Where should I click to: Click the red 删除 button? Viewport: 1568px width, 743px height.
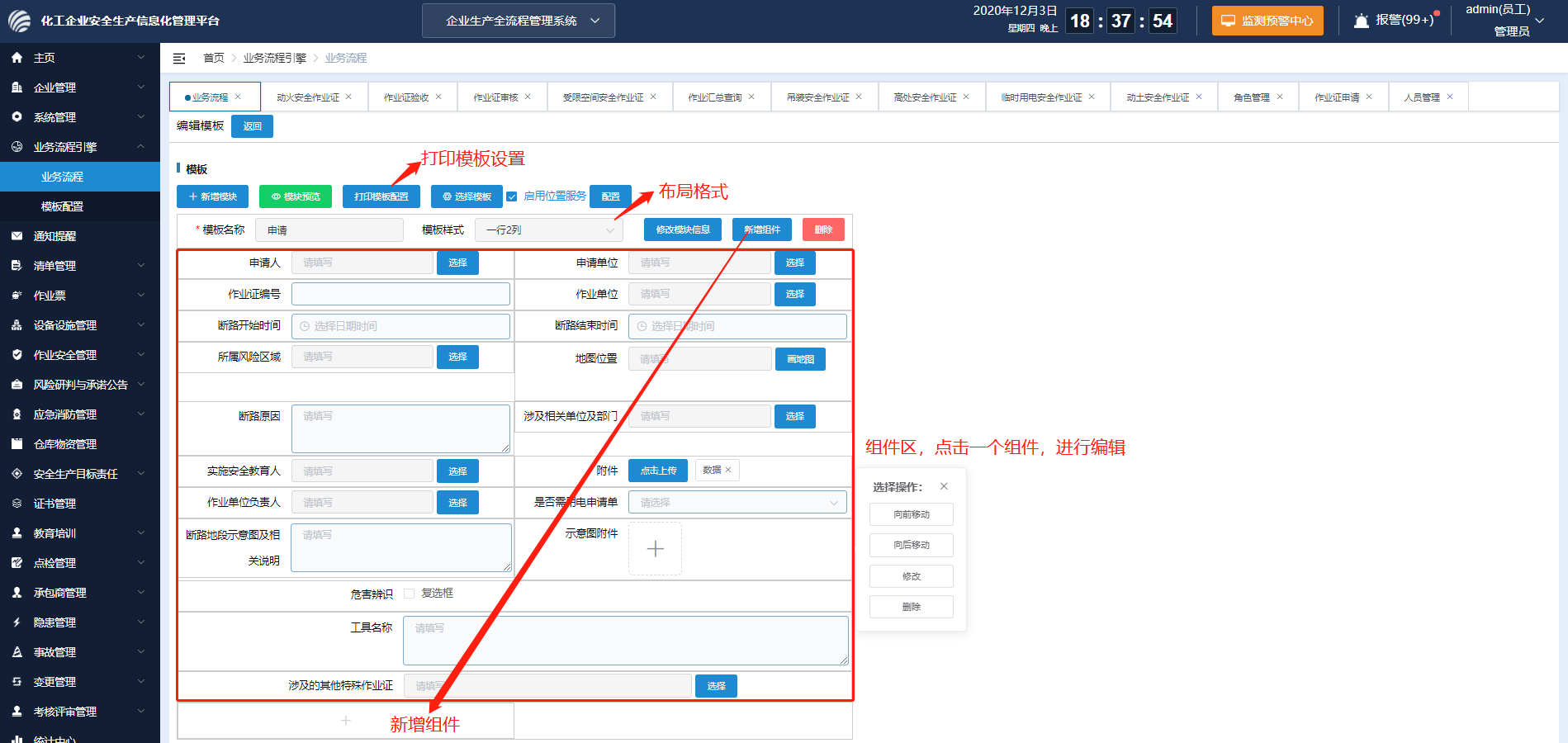click(x=823, y=230)
